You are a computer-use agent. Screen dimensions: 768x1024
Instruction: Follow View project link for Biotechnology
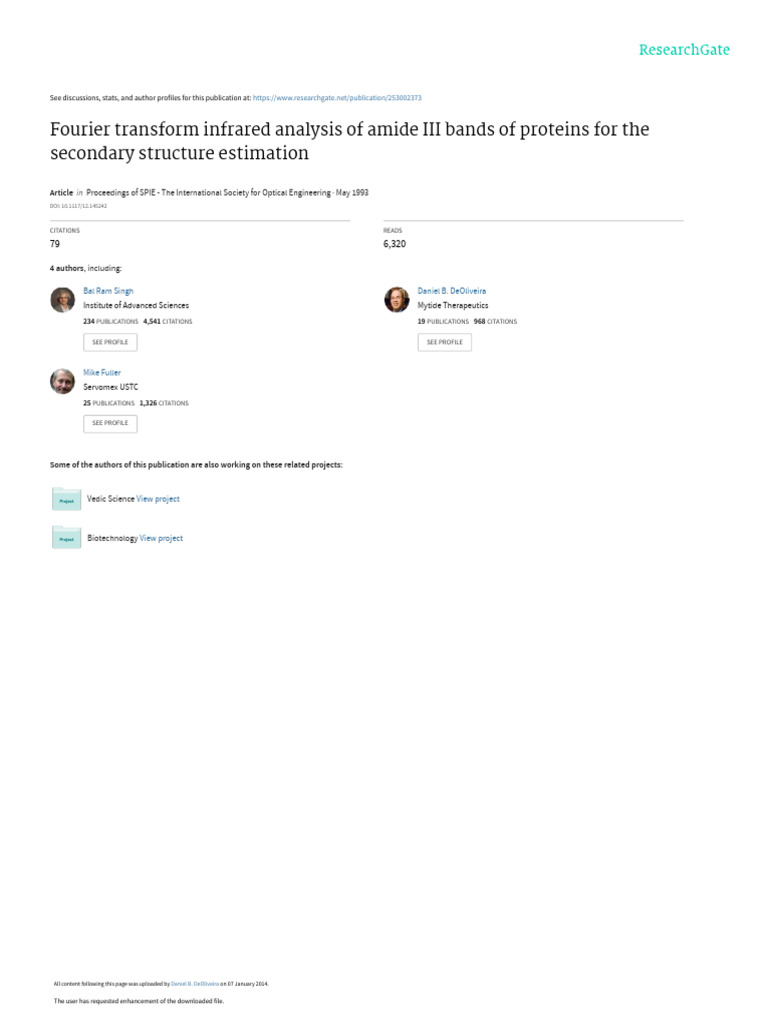tap(161, 538)
